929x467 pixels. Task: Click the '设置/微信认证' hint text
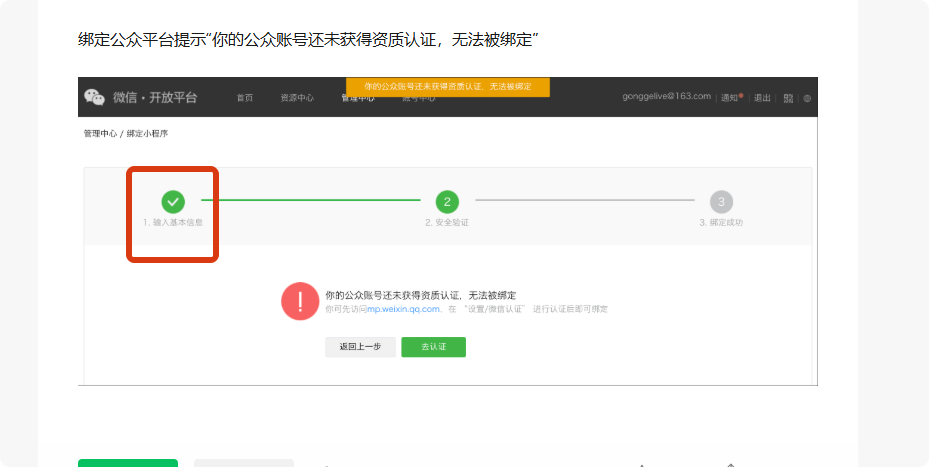pyautogui.click(x=495, y=309)
